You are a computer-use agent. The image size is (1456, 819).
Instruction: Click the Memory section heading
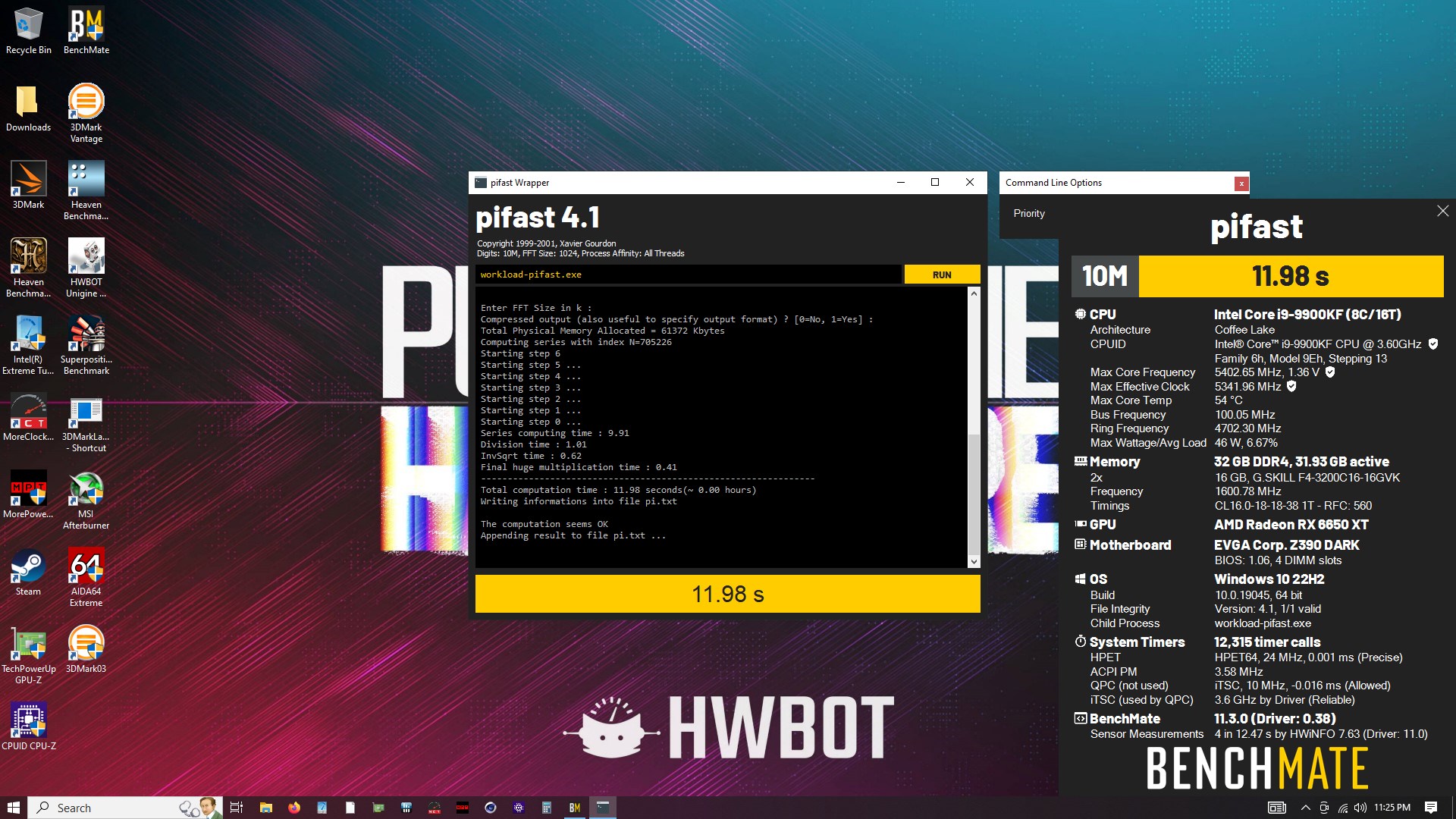[1114, 462]
